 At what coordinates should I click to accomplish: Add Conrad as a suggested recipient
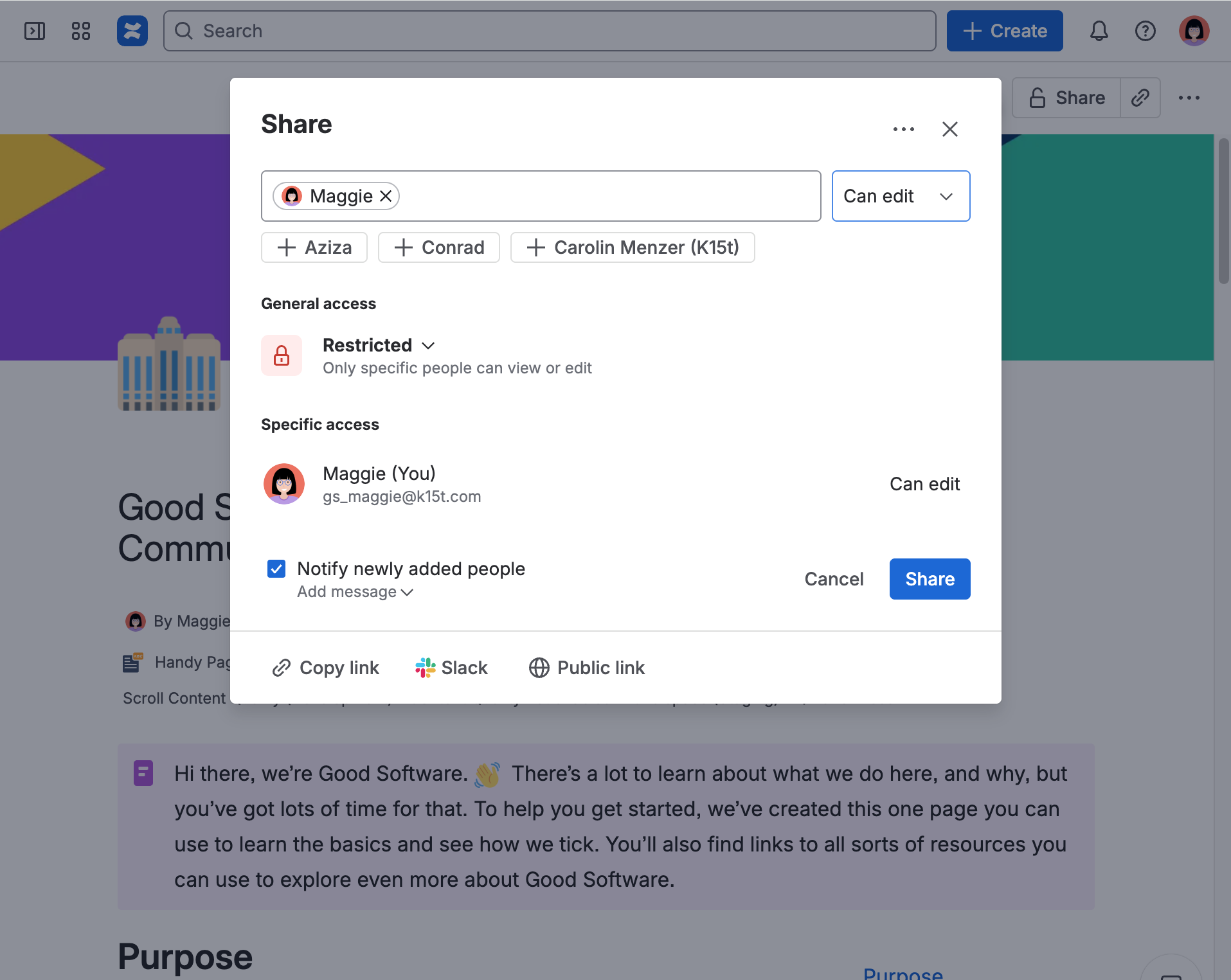439,247
